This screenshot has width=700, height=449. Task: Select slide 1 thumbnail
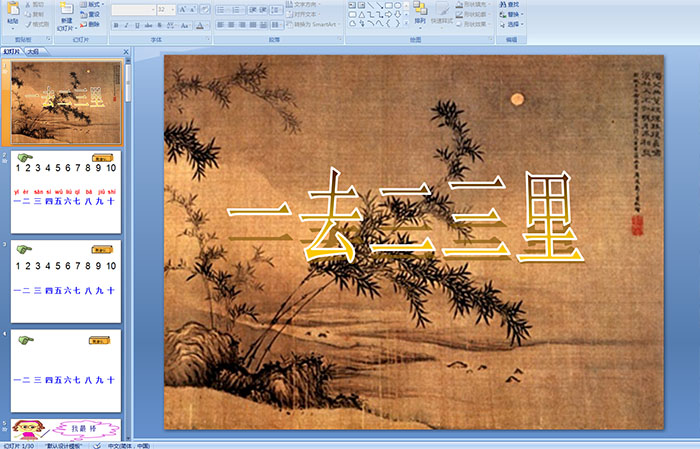click(66, 102)
